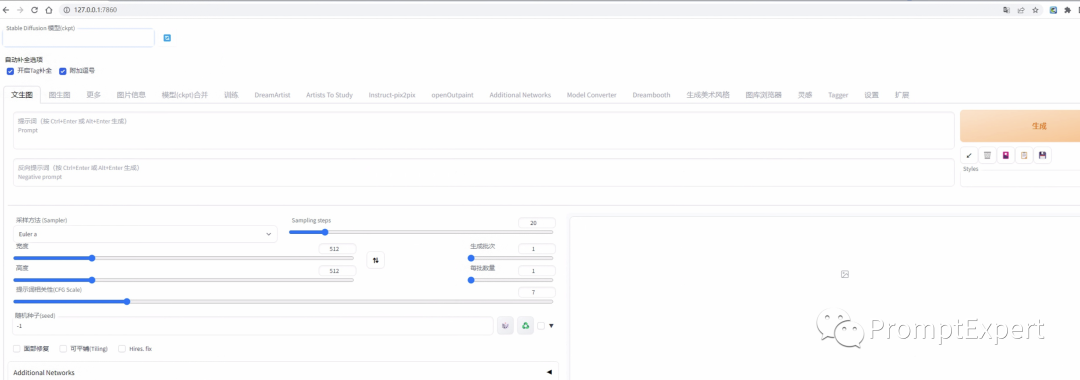Click the 每批数量 slider
Image resolution: width=1080 pixels, height=380 pixels.
(510, 280)
